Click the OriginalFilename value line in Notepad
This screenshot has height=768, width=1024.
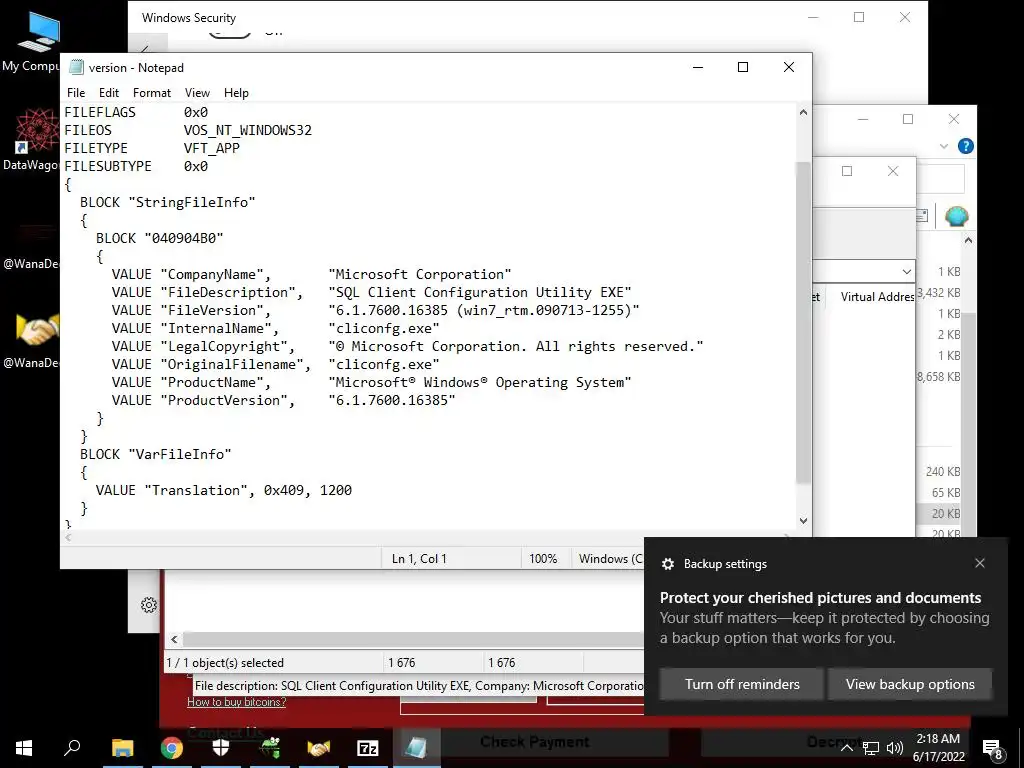coord(275,364)
